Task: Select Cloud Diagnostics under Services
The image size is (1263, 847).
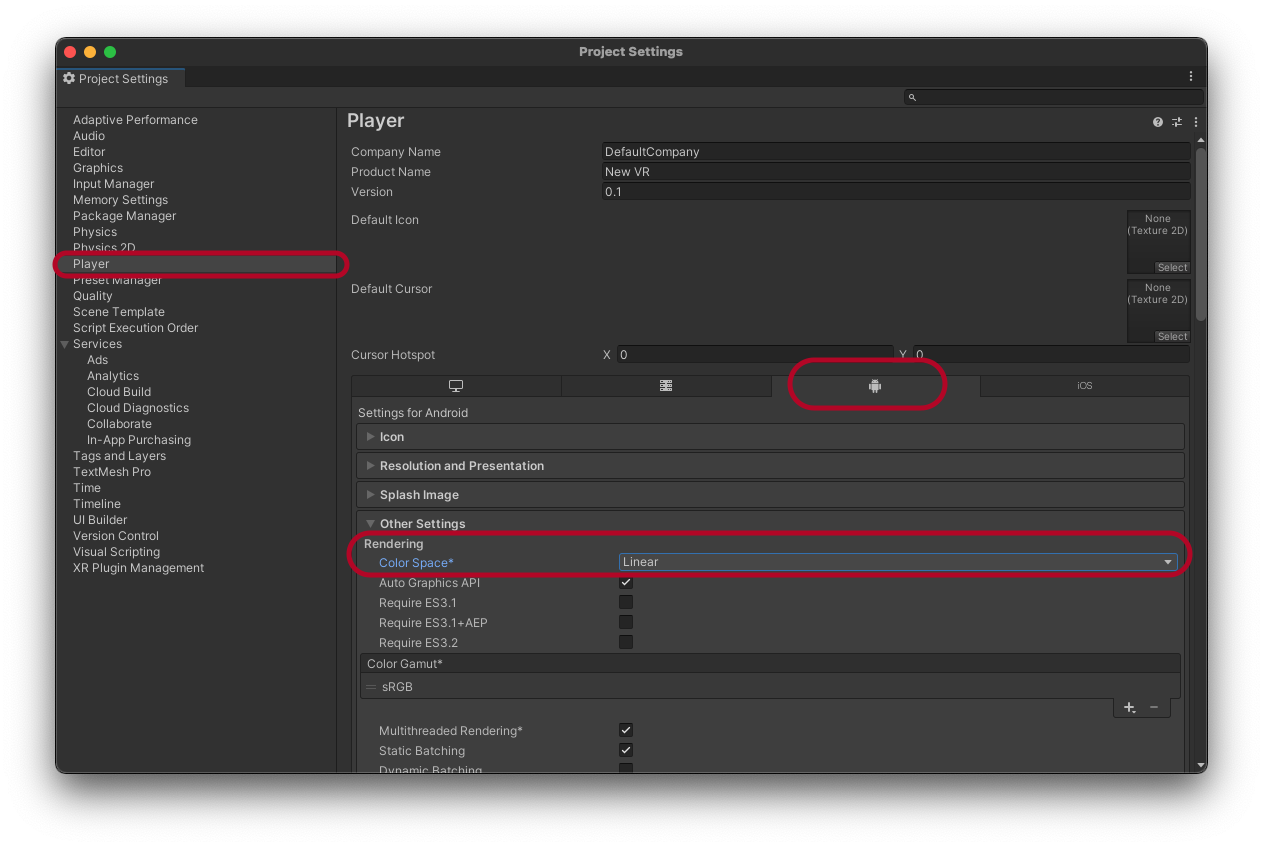Action: point(138,408)
